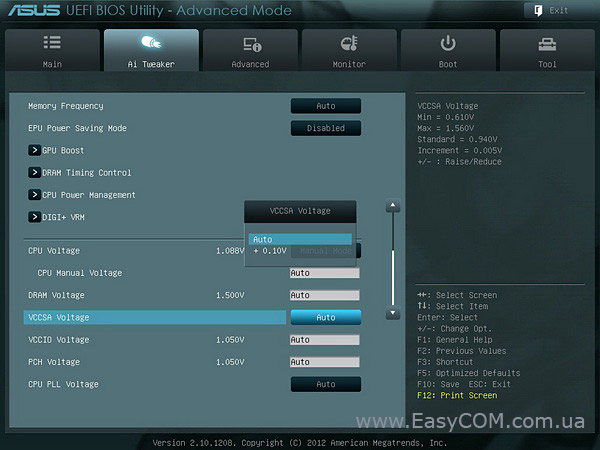Open the VCCSA Voltage Auto dropdown

coord(326,317)
